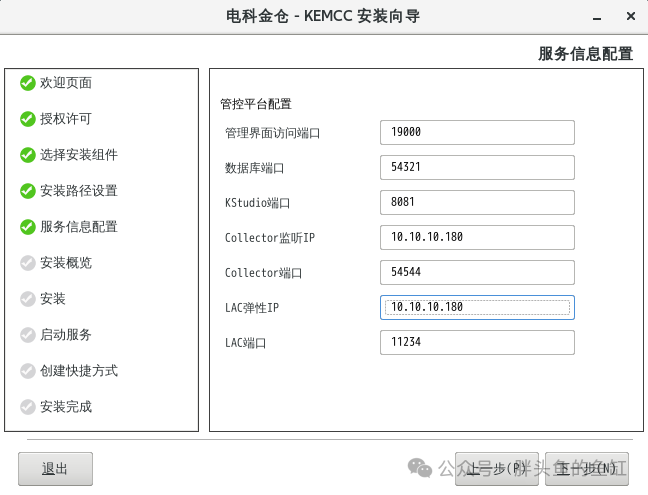Select the 服务信息配置 sidebar step label

[79, 227]
